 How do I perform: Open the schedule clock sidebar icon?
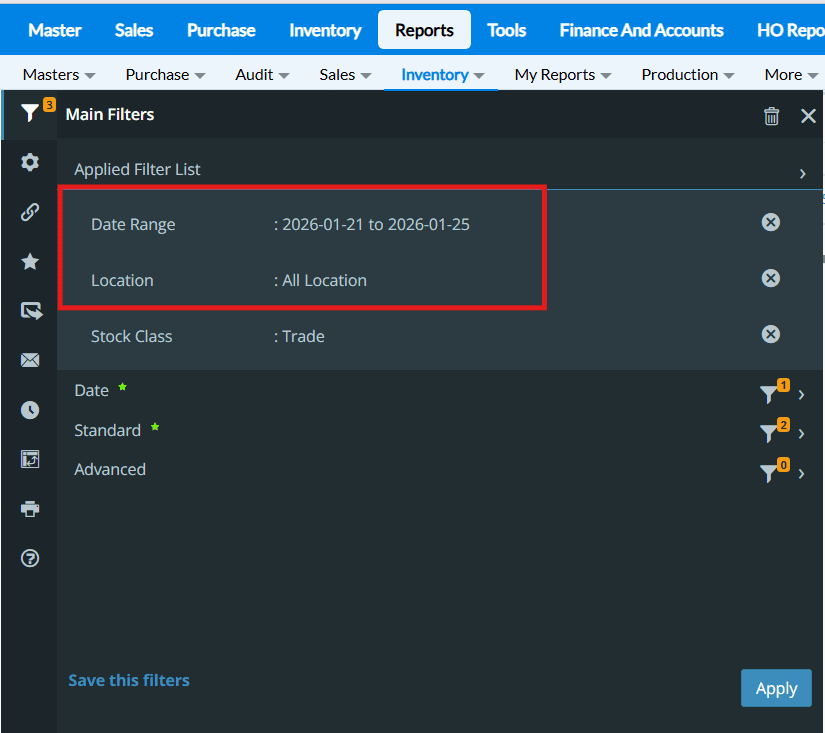[x=30, y=410]
